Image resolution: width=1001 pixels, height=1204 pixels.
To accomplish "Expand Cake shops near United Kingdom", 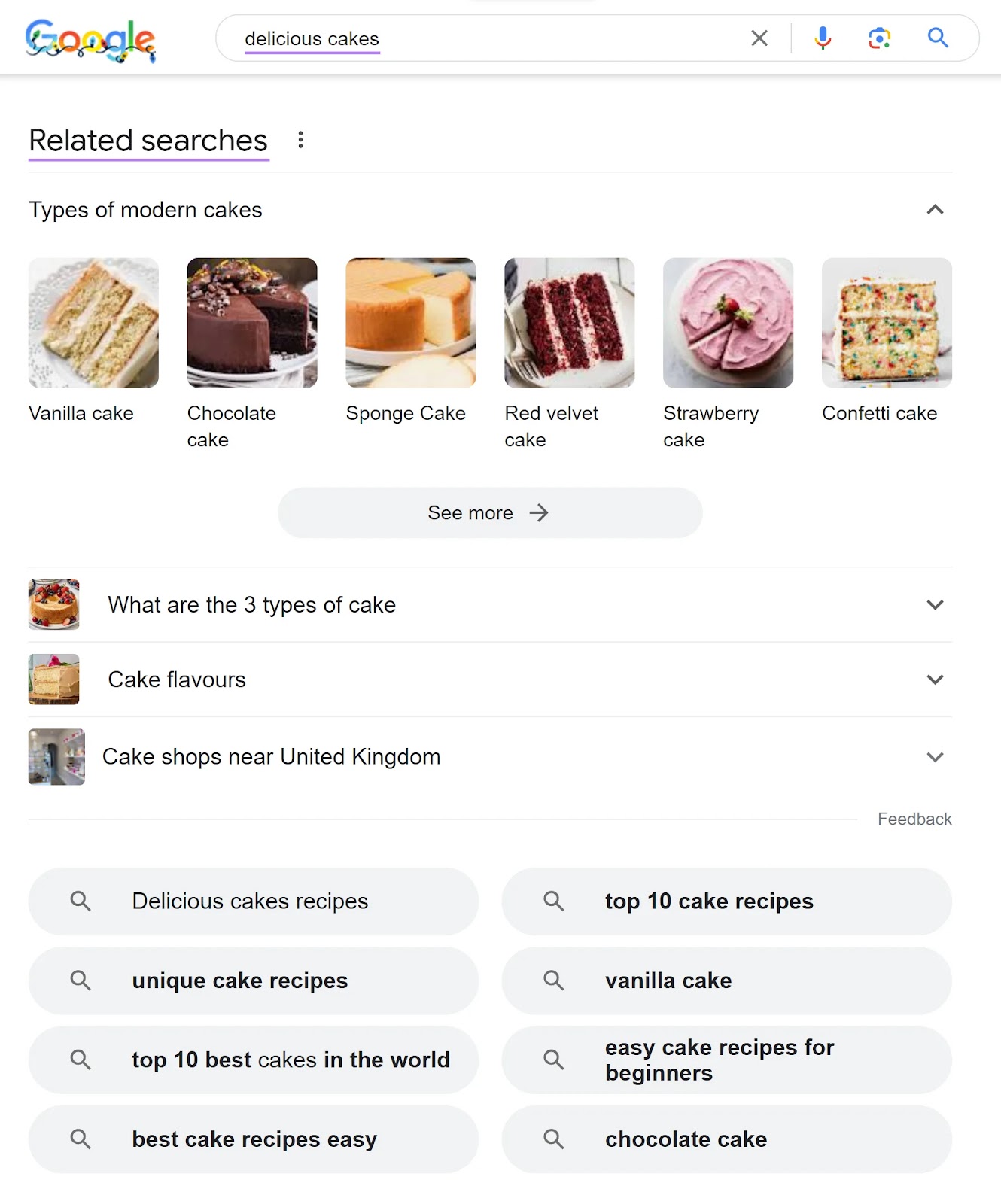I will click(934, 757).
